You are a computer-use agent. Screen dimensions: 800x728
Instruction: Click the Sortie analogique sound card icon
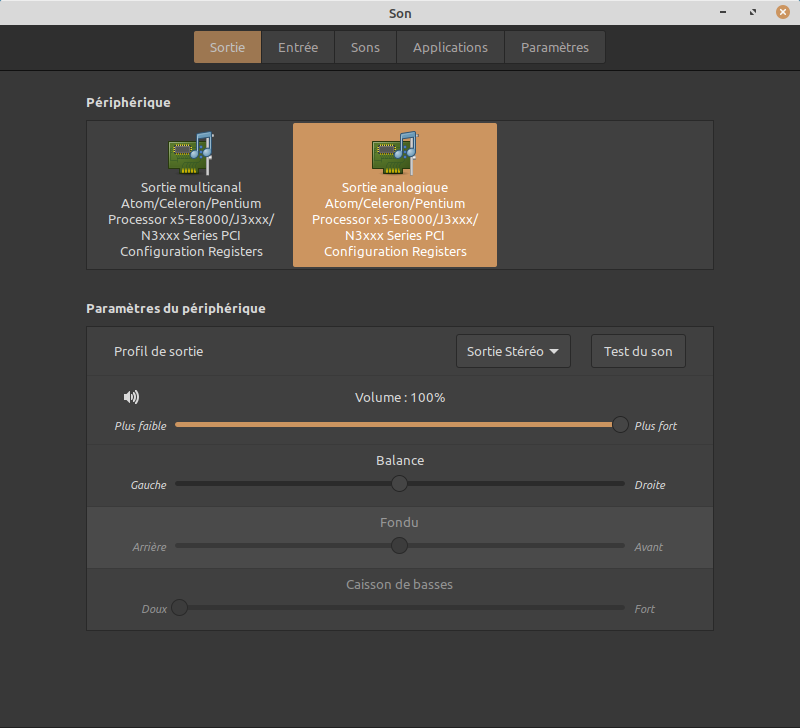[394, 153]
